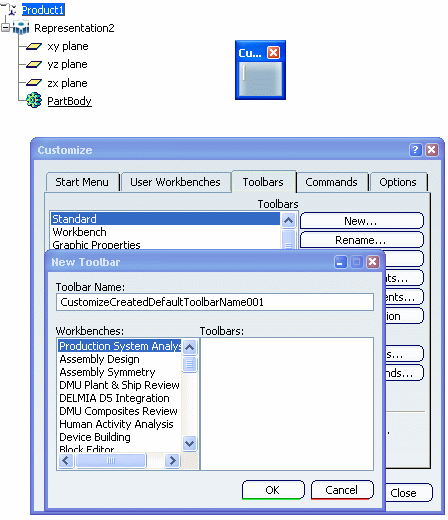
Task: Close the New Toolbar dialog
Action: click(x=373, y=262)
